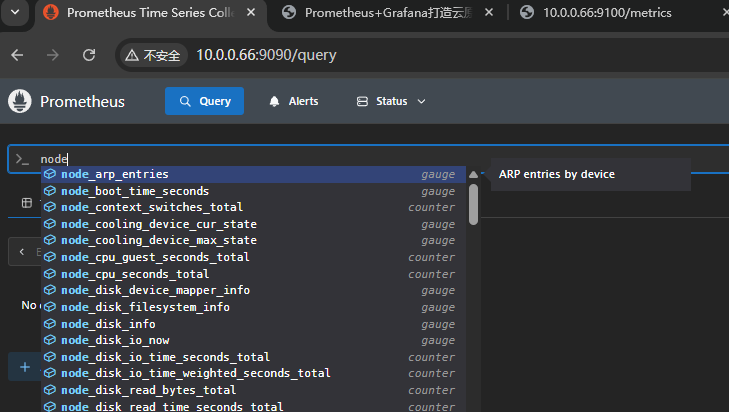Click the left chevron time navigation button

(22, 252)
